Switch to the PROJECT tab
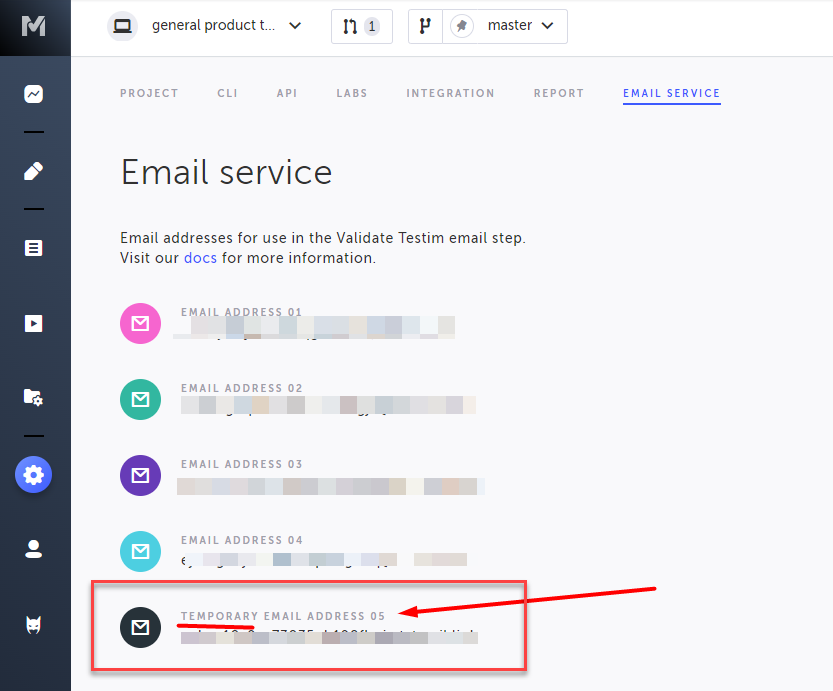This screenshot has width=833, height=691. (x=149, y=93)
